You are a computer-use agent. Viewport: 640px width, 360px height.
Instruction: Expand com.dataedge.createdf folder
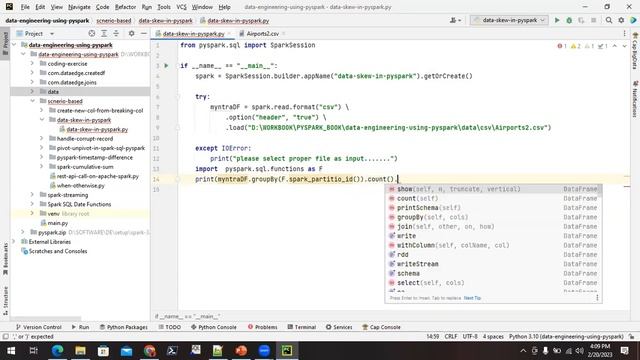click(32, 73)
